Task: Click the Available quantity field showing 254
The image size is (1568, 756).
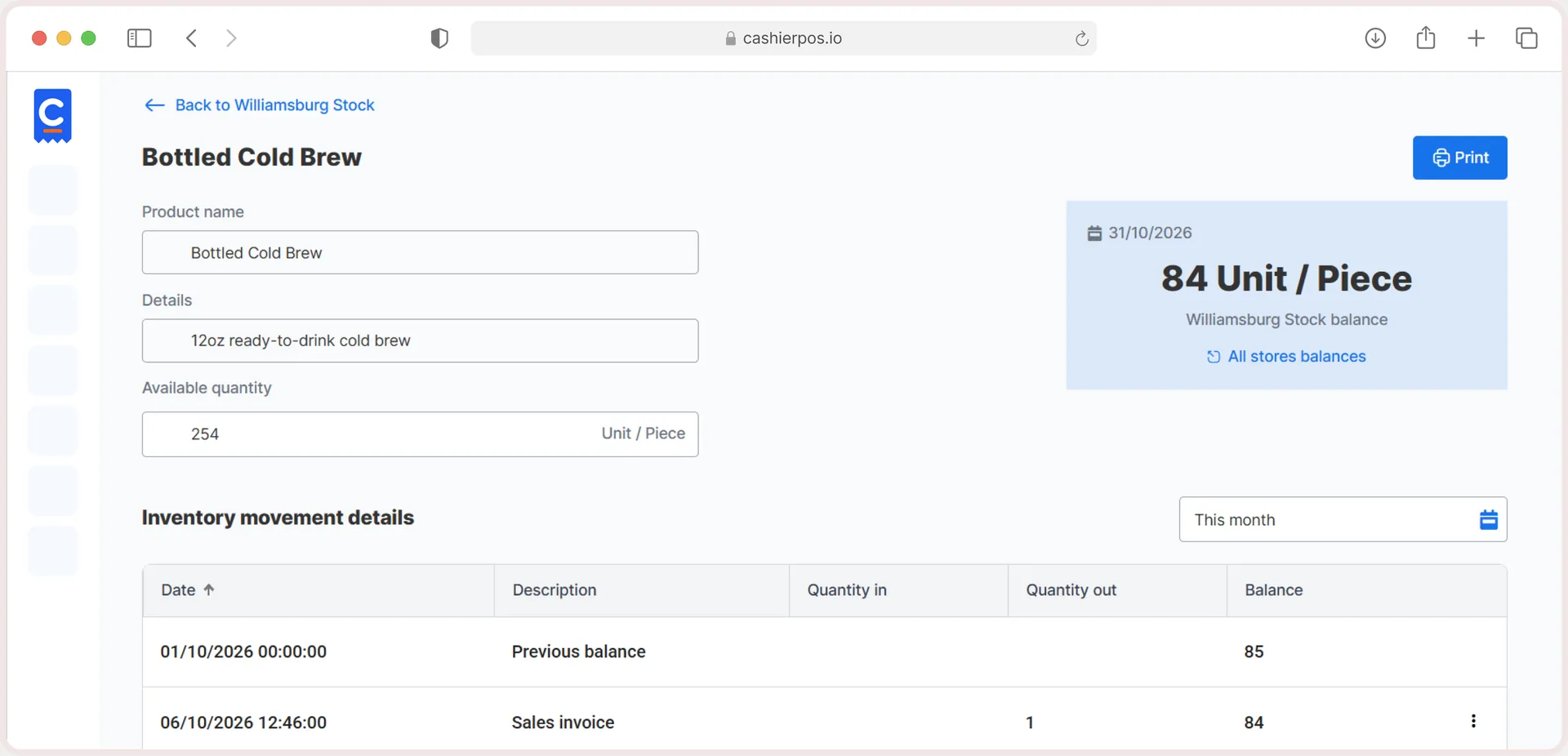Action: (420, 434)
